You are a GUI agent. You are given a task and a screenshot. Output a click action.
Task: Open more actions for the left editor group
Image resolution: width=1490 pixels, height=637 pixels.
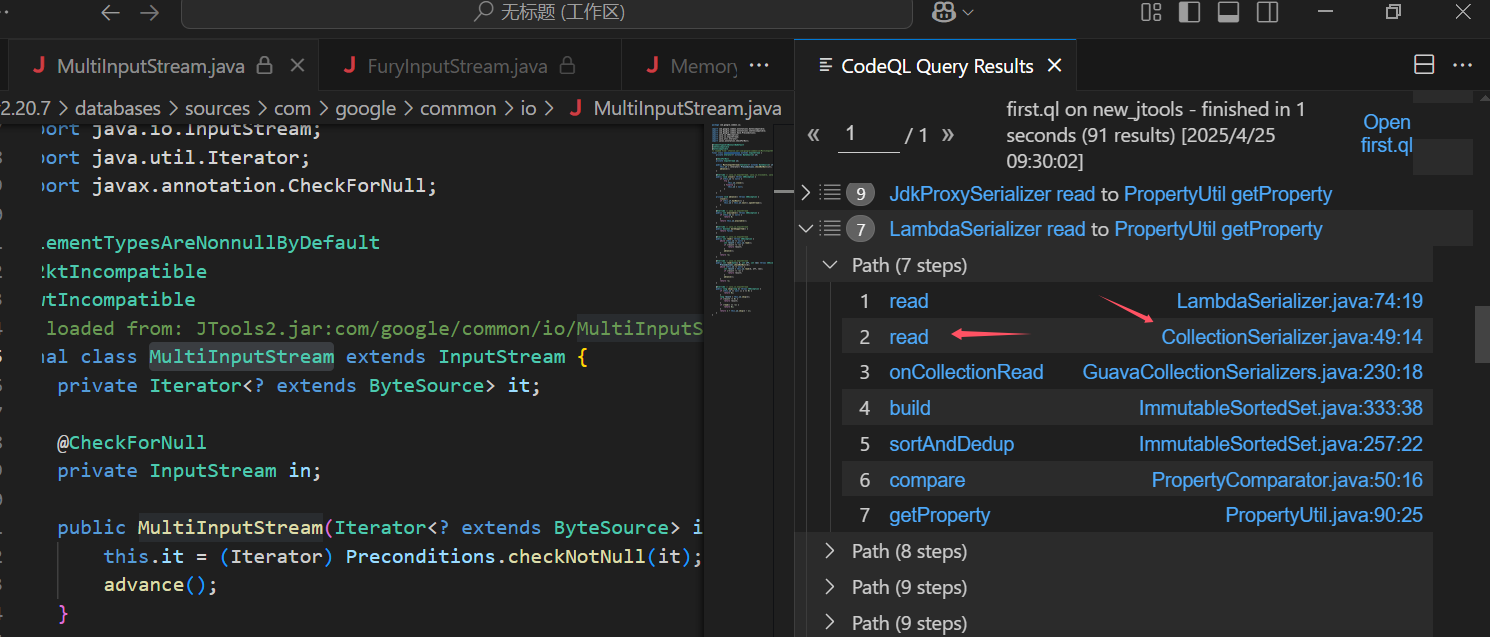[x=760, y=65]
